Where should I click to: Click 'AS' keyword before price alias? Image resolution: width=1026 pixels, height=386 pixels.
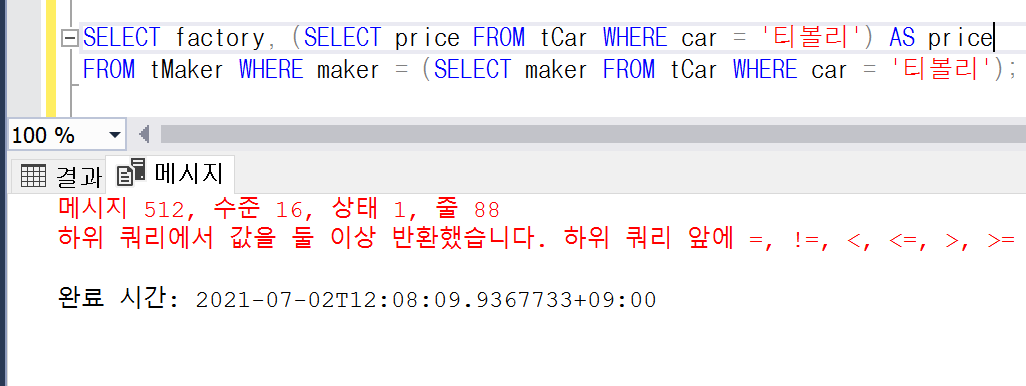(902, 38)
